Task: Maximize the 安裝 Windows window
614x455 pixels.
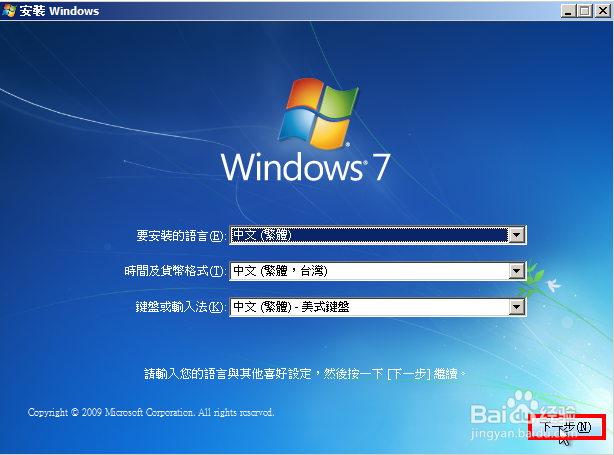Action: tap(585, 11)
